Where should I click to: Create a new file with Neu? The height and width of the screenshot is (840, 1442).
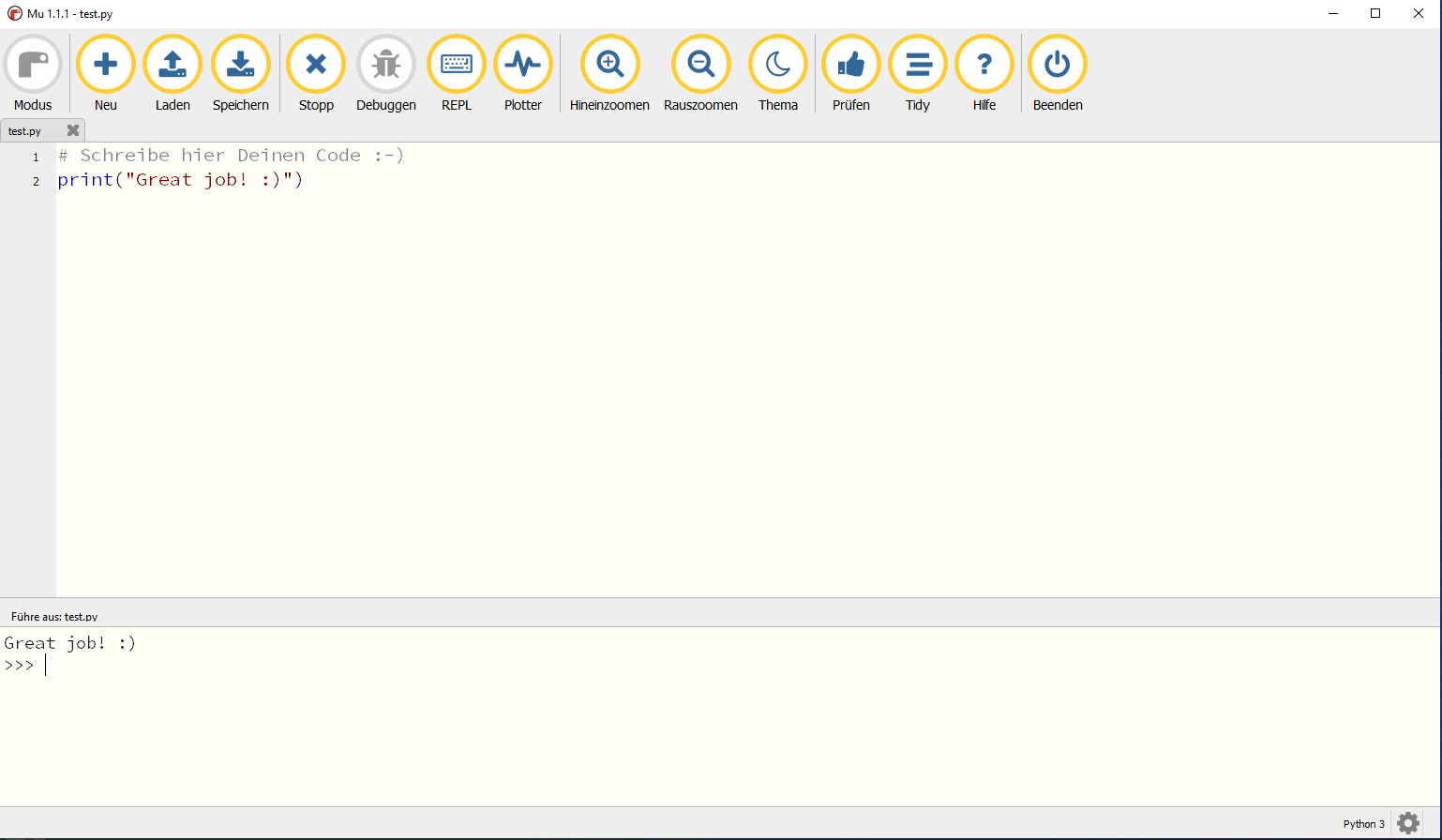click(x=105, y=64)
